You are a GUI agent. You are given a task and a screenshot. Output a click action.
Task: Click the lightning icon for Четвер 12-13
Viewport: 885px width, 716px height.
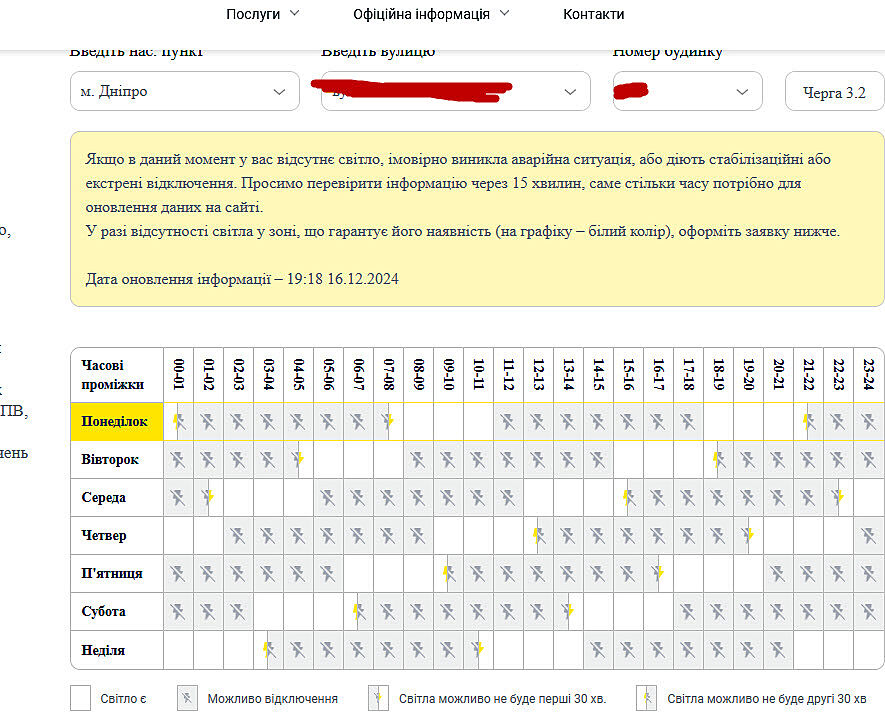[x=538, y=535]
